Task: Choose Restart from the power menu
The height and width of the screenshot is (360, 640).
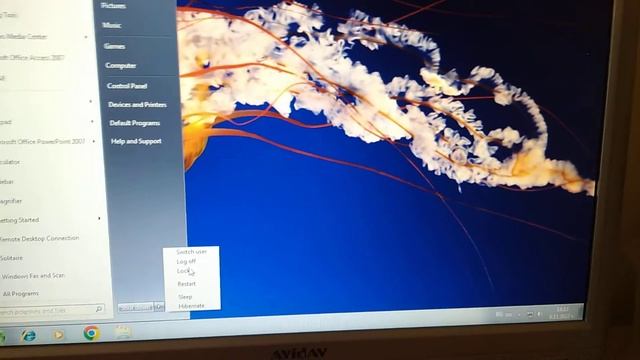Action: pos(187,284)
